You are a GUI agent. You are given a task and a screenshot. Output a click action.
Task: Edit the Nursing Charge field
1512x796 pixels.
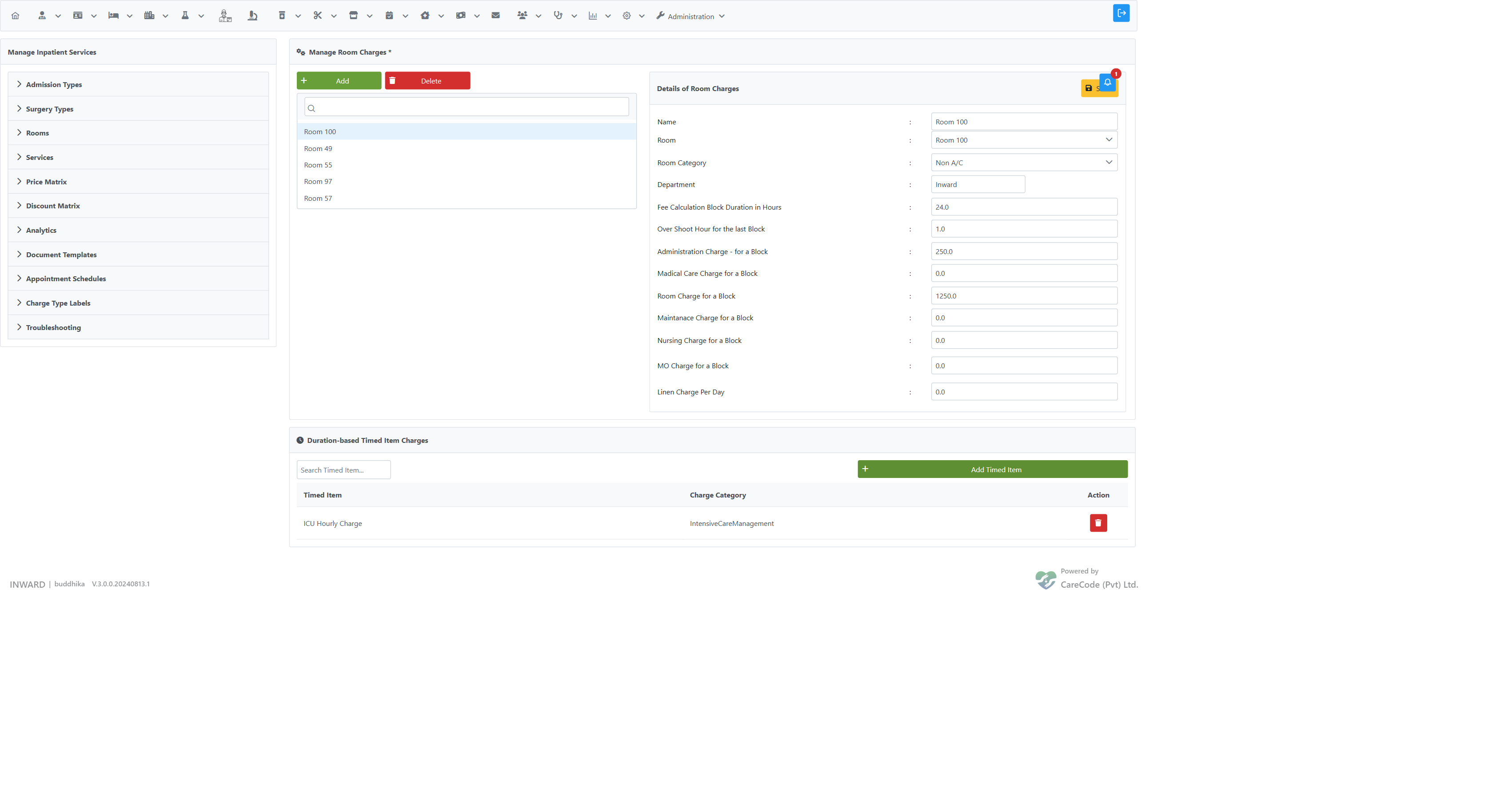[1024, 340]
